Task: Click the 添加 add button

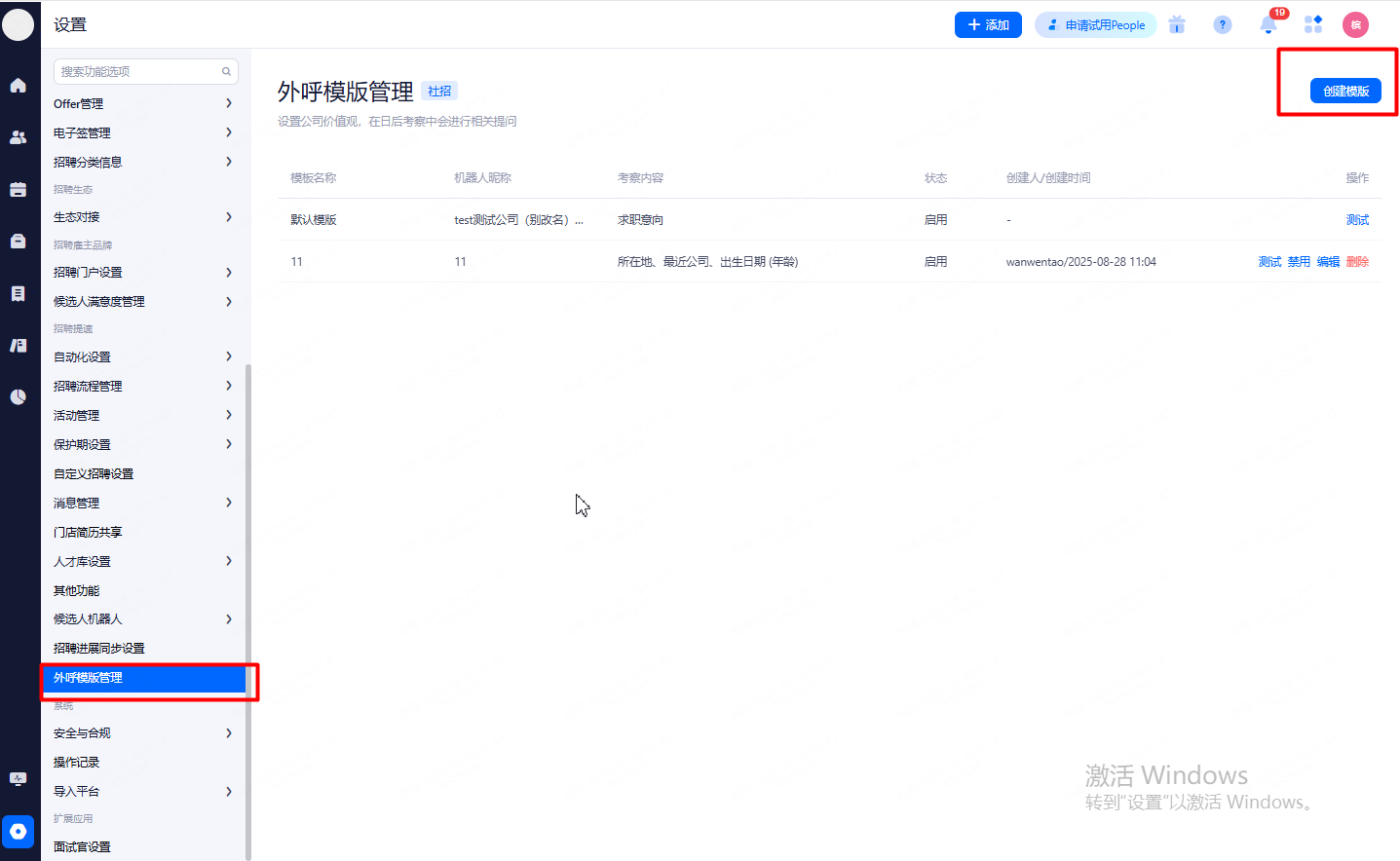Action: tap(988, 25)
